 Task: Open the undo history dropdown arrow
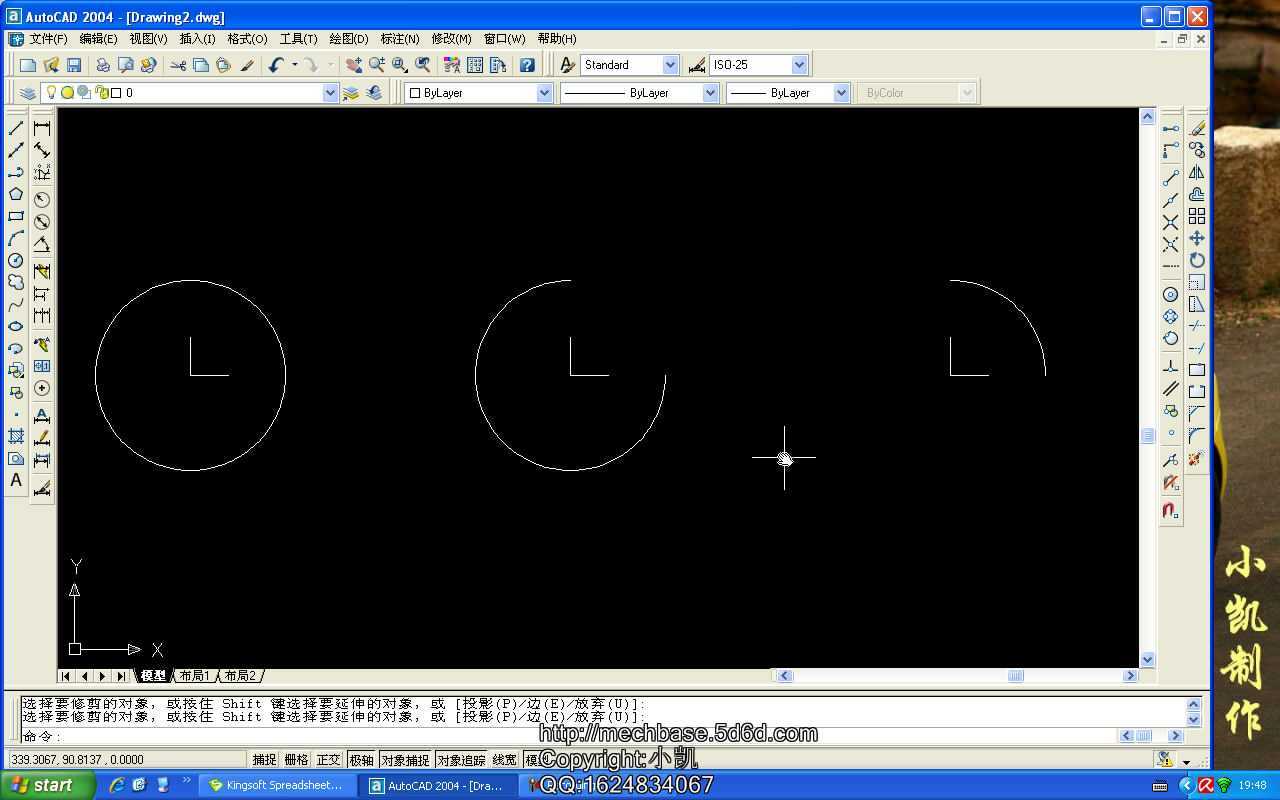pos(294,65)
